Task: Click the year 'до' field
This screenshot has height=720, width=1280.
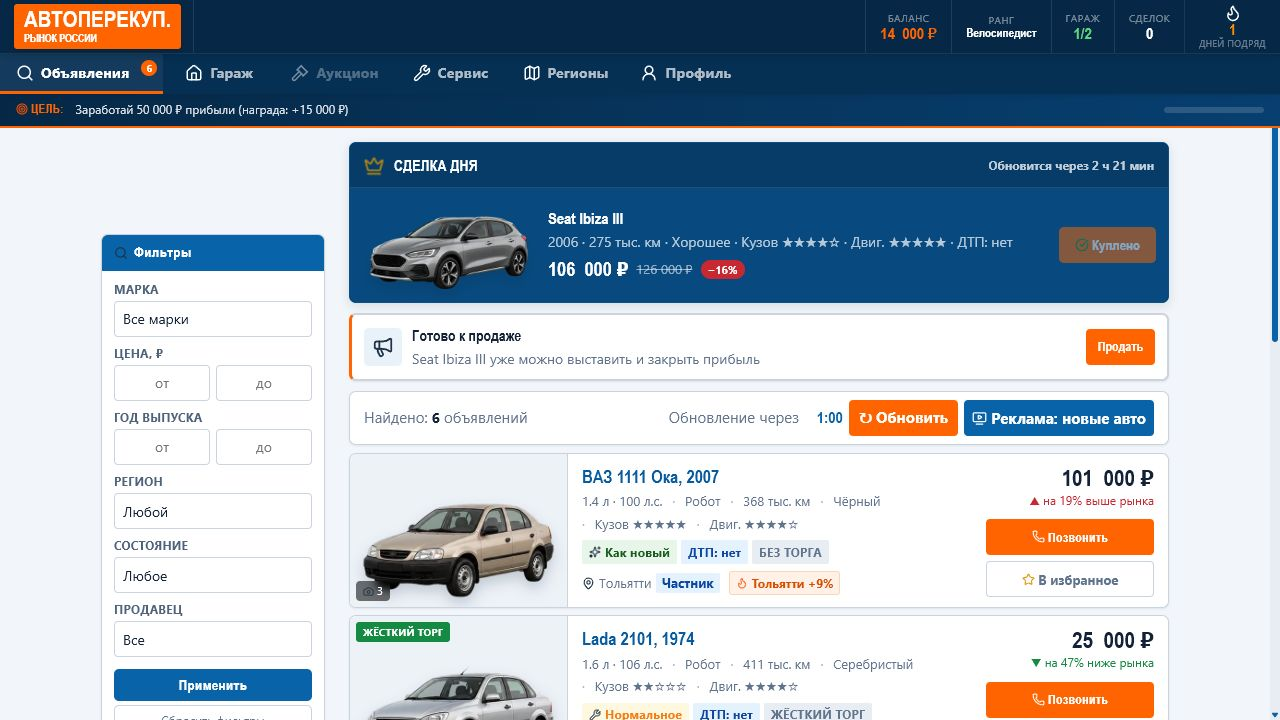Action: coord(264,448)
